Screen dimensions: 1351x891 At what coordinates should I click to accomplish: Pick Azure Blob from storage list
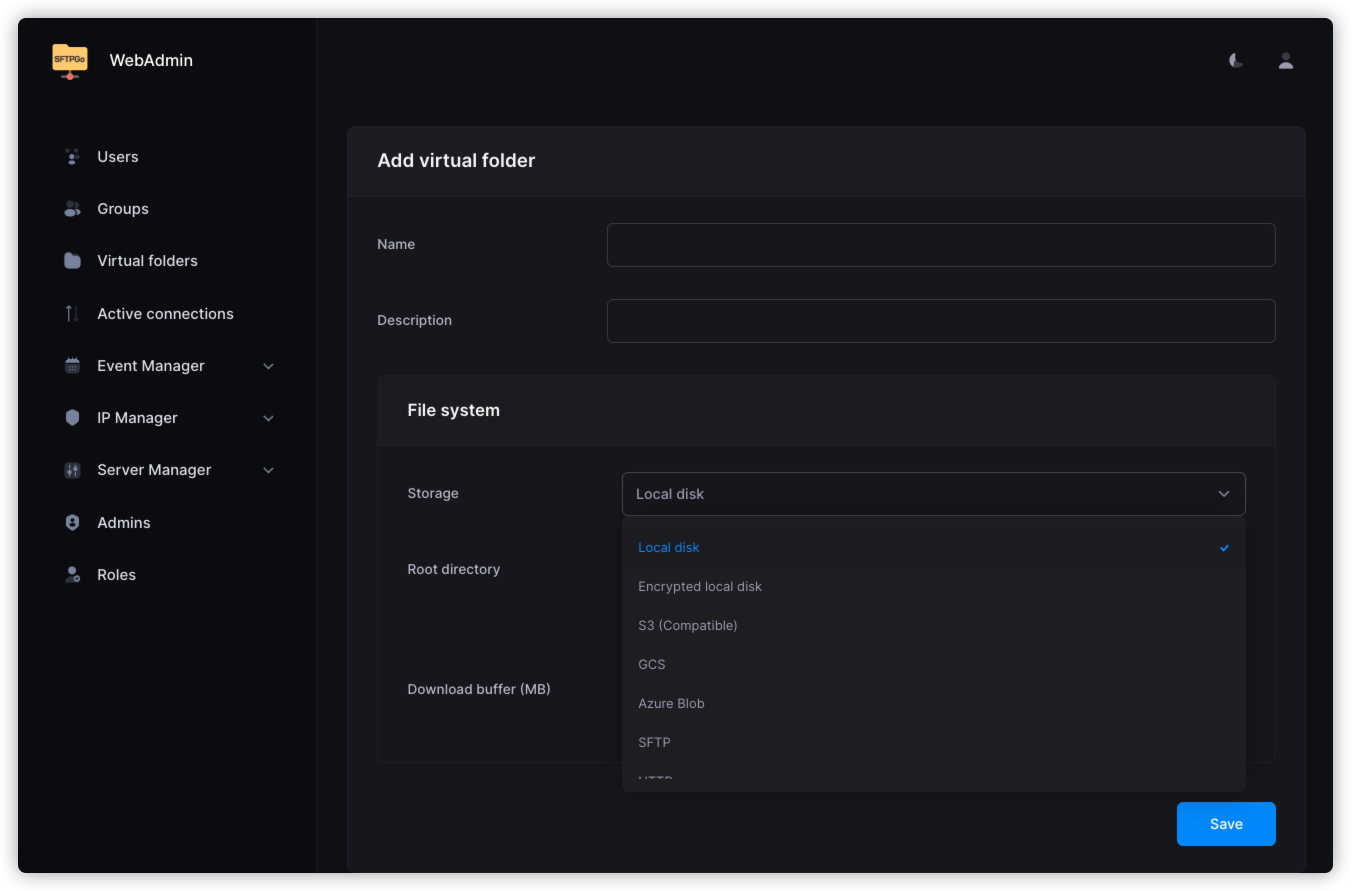pyautogui.click(x=671, y=704)
